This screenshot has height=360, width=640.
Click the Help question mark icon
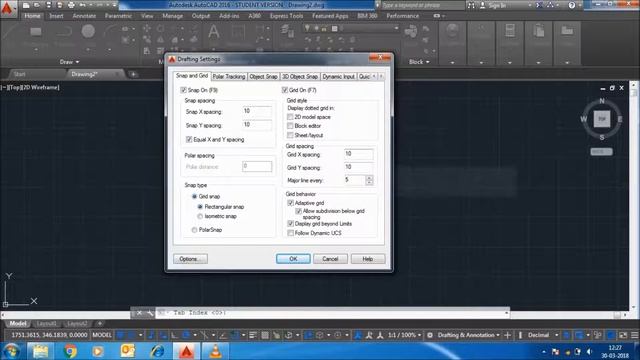(571, 5)
